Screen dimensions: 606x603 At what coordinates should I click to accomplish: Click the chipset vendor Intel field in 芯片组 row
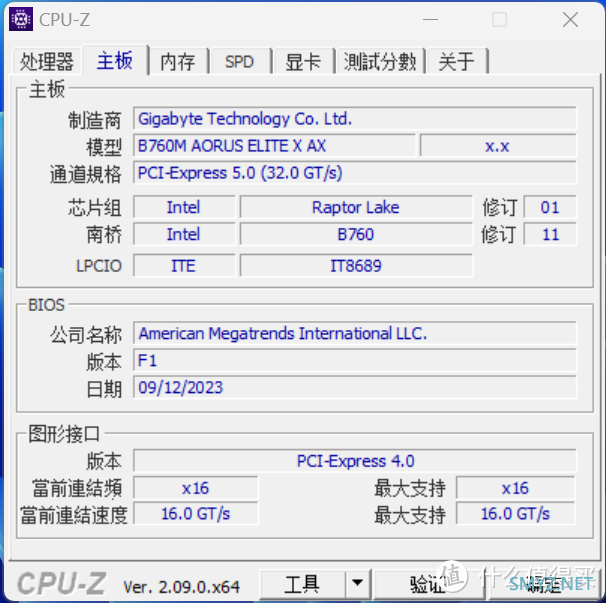pos(184,207)
